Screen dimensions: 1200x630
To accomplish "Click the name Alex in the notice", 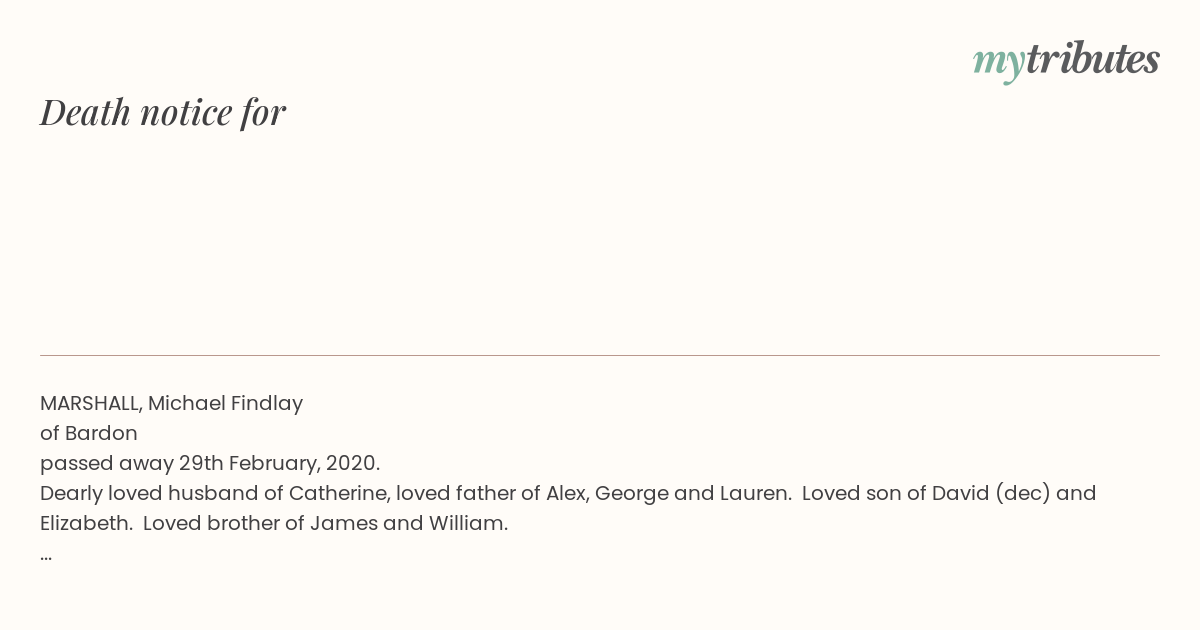I will [565, 493].
